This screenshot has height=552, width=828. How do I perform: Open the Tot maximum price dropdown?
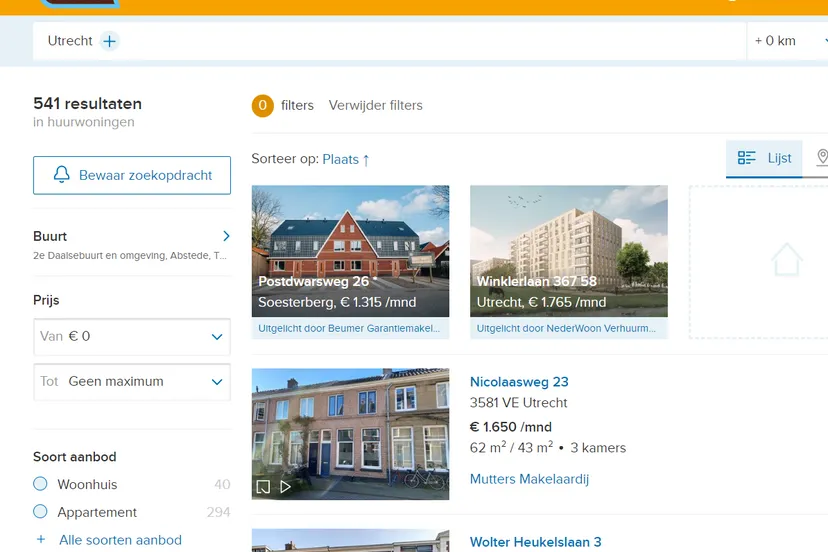tap(132, 381)
